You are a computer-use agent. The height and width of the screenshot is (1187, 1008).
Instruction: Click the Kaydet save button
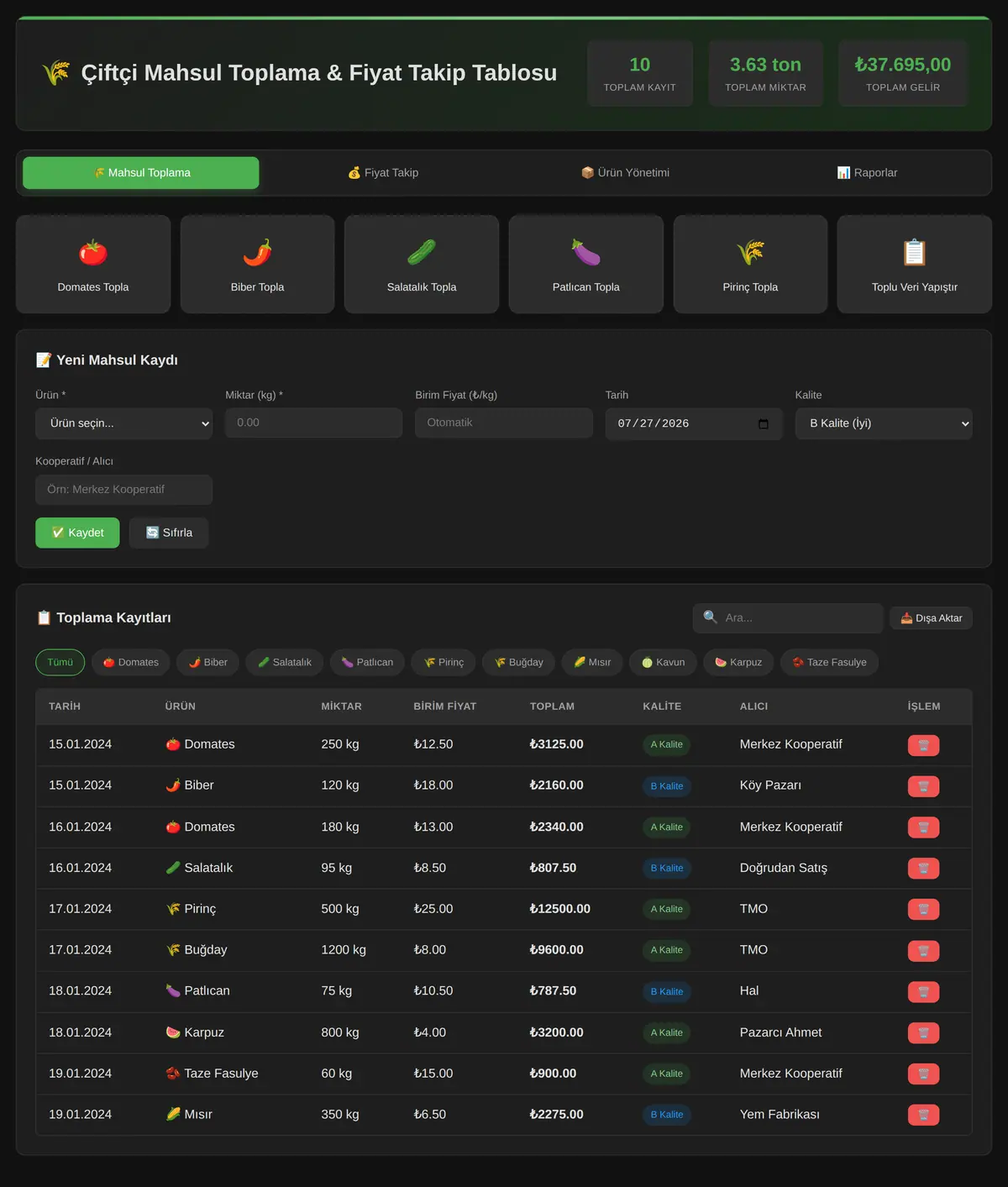coord(77,533)
